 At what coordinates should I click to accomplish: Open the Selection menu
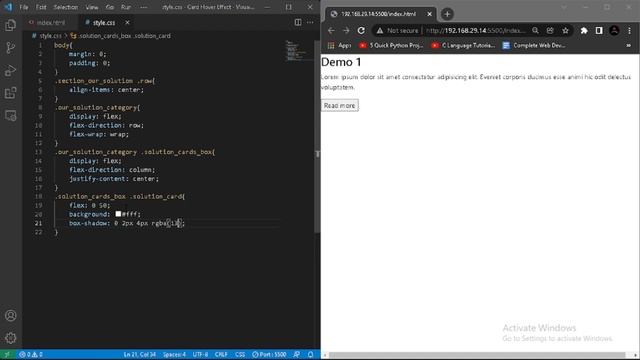click(65, 7)
